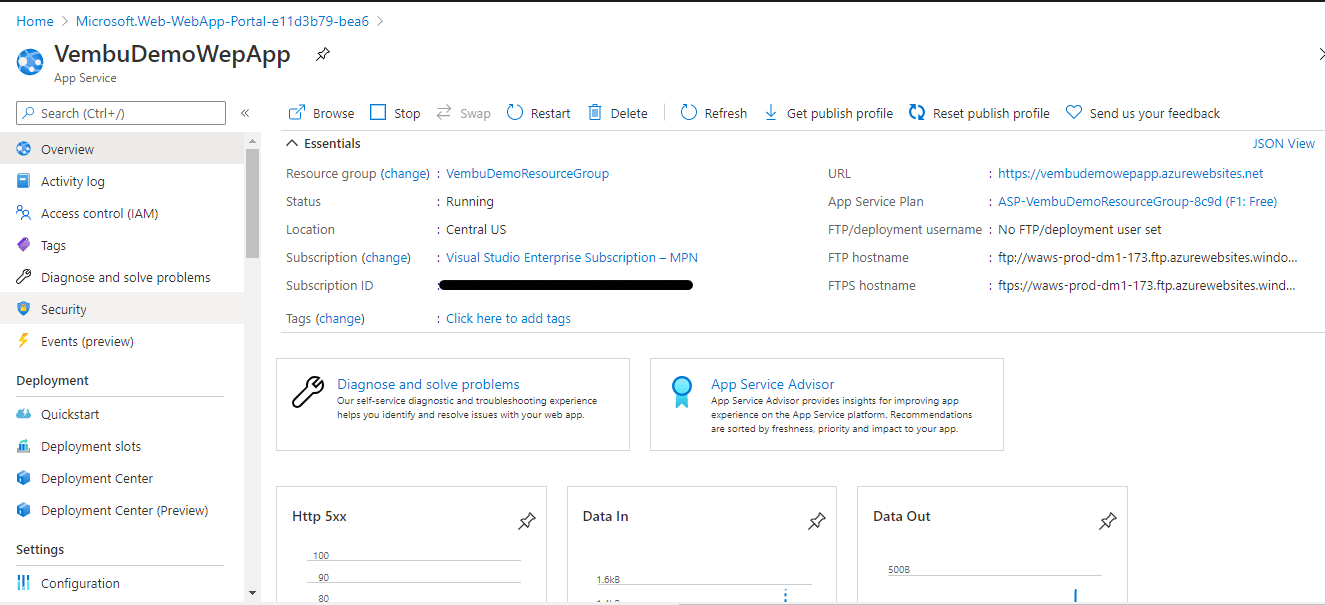Refresh the overview page
The width and height of the screenshot is (1325, 605).
click(714, 113)
